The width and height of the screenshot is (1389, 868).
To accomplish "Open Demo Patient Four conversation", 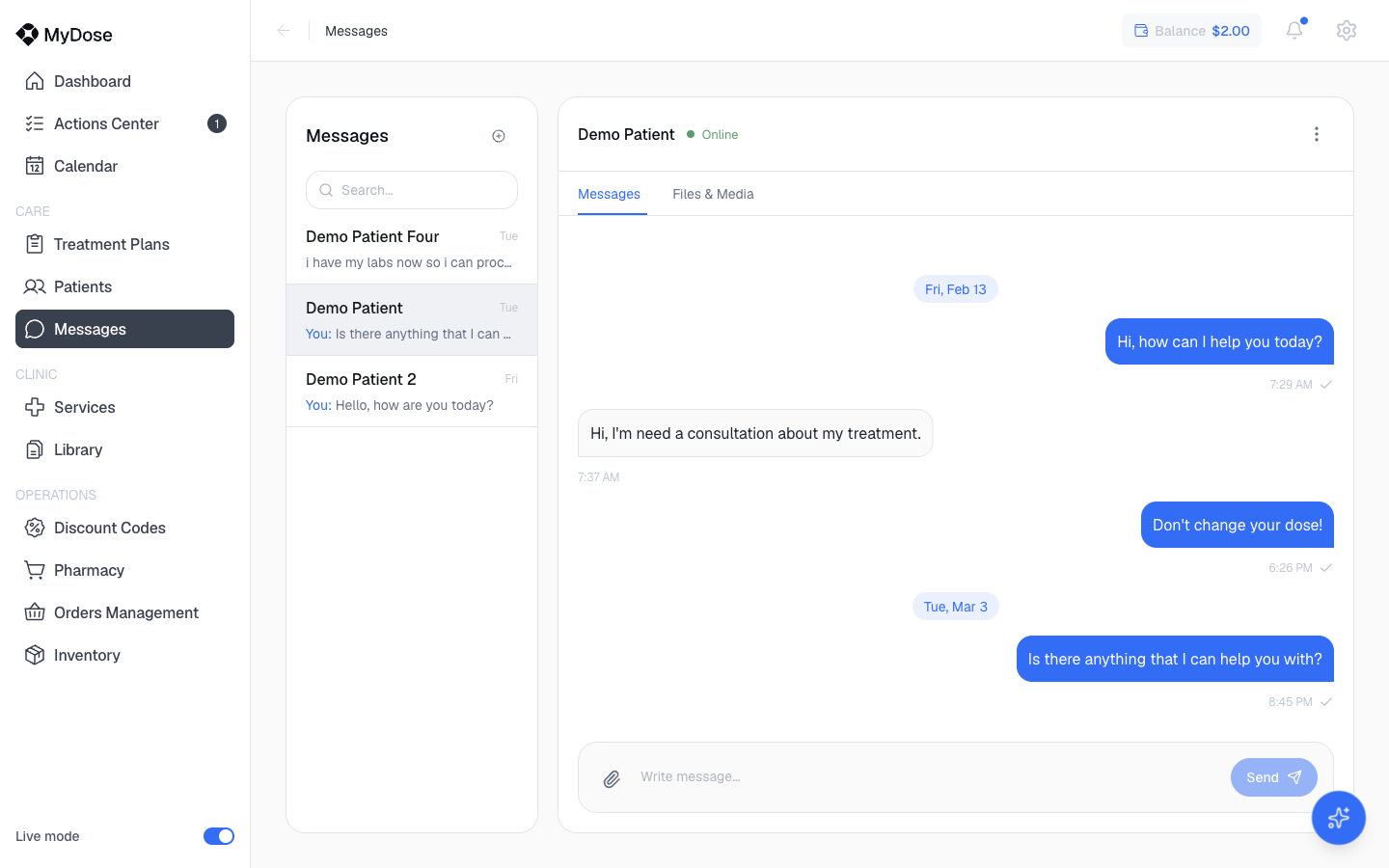I will tap(412, 249).
